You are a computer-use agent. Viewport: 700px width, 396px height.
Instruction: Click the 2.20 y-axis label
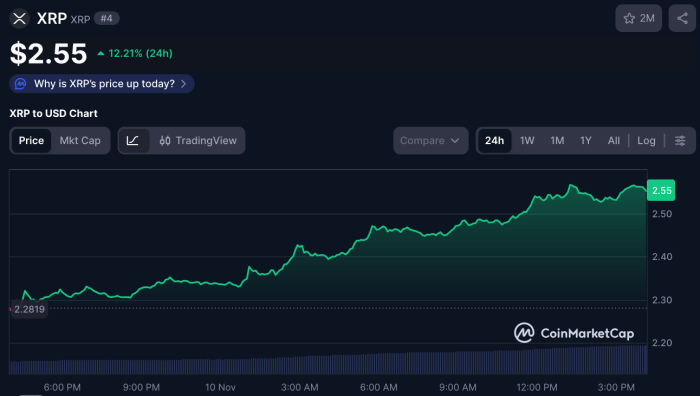[662, 343]
